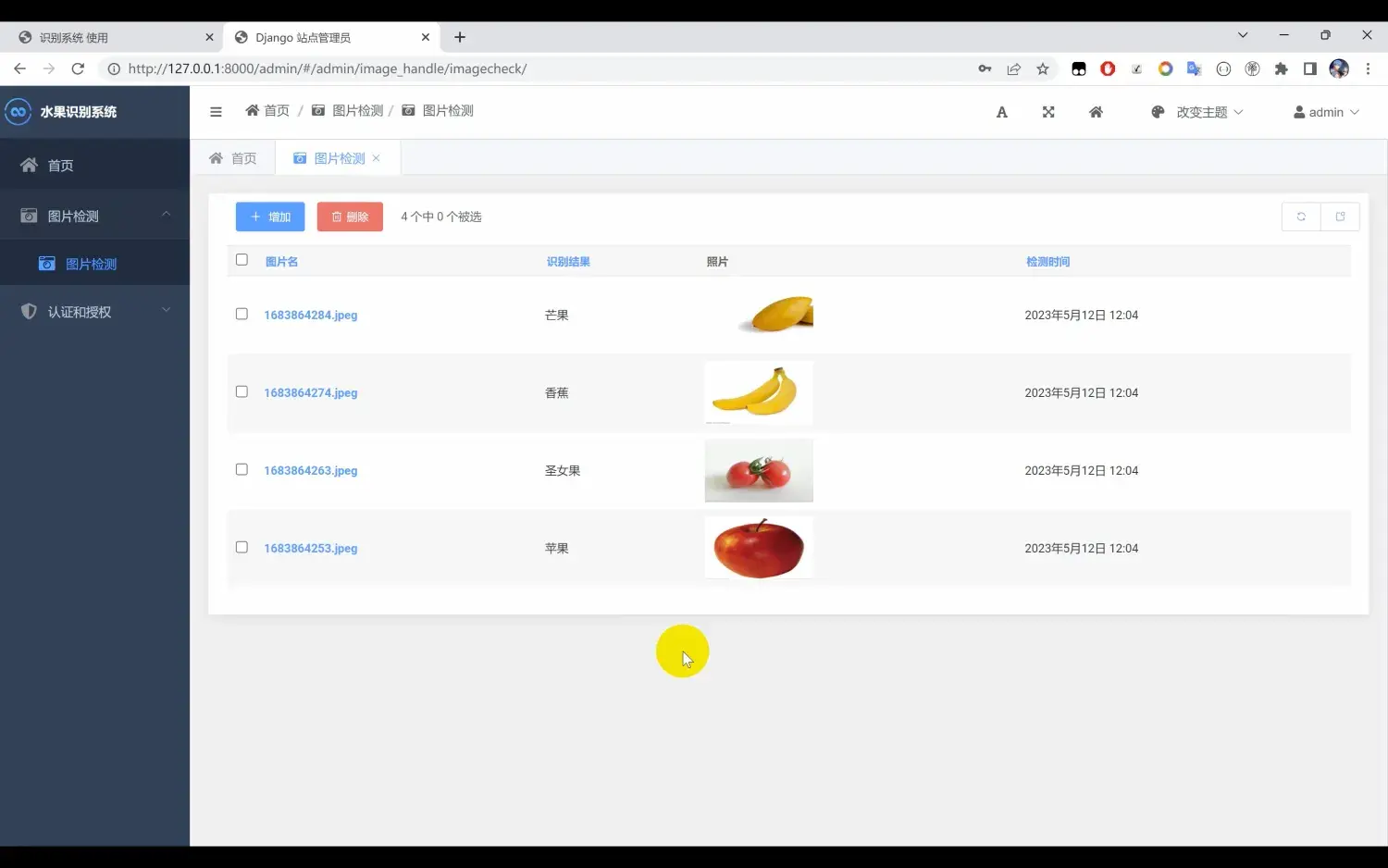Open the 改变主题 theme dropdown

coord(1203,111)
